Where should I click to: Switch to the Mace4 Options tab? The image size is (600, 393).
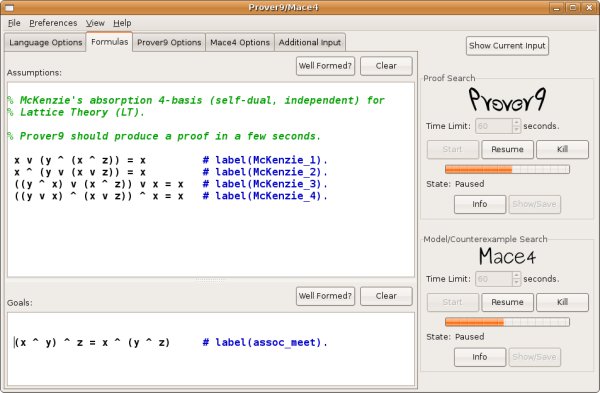click(x=240, y=42)
